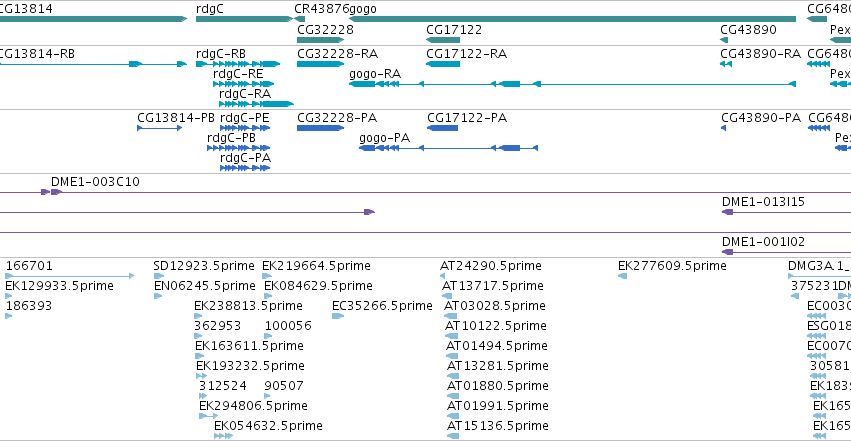
Task: Click the rdgC-PA CDS label
Action: point(245,158)
